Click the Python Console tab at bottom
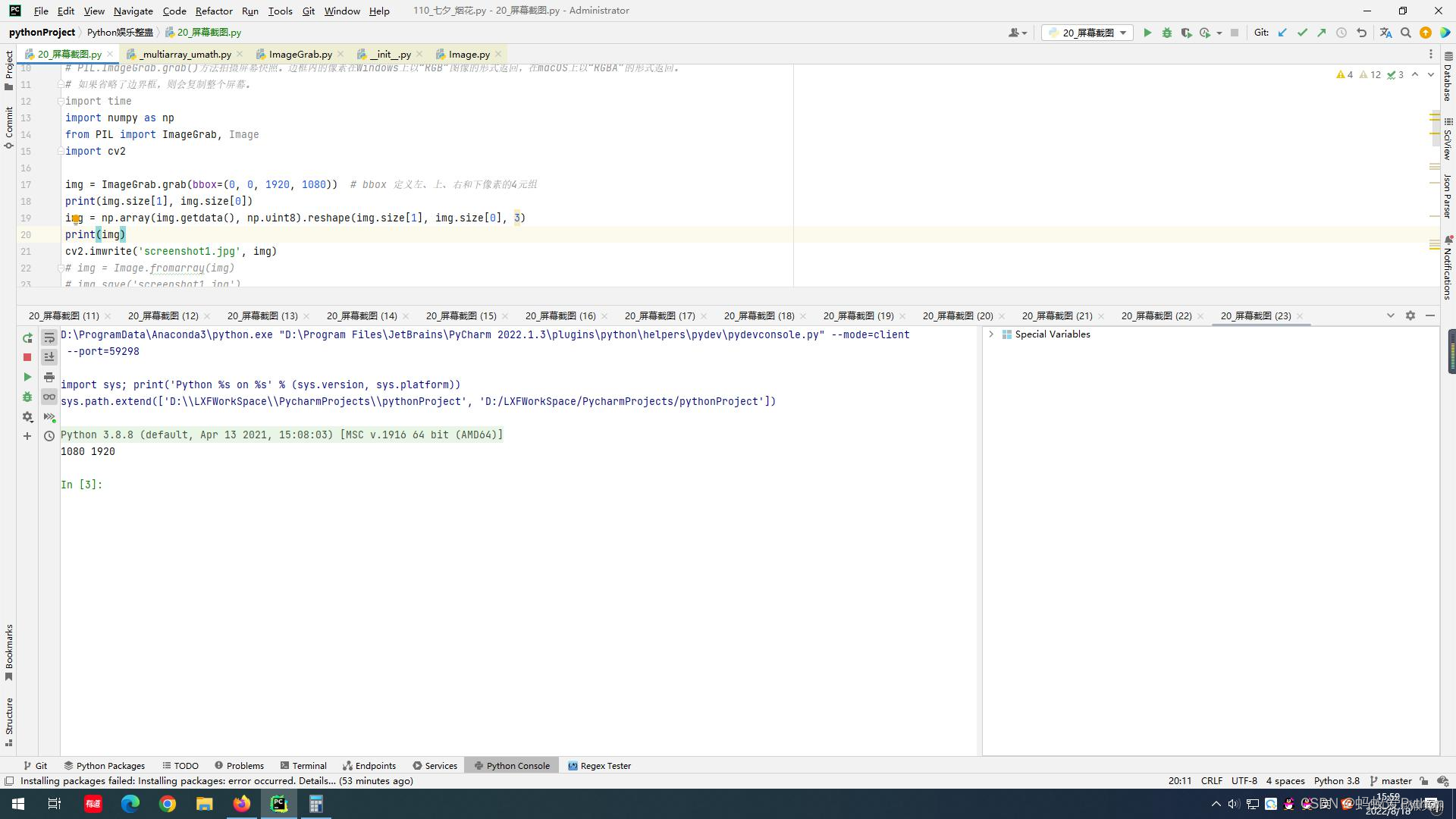This screenshot has width=1456, height=819. point(517,766)
